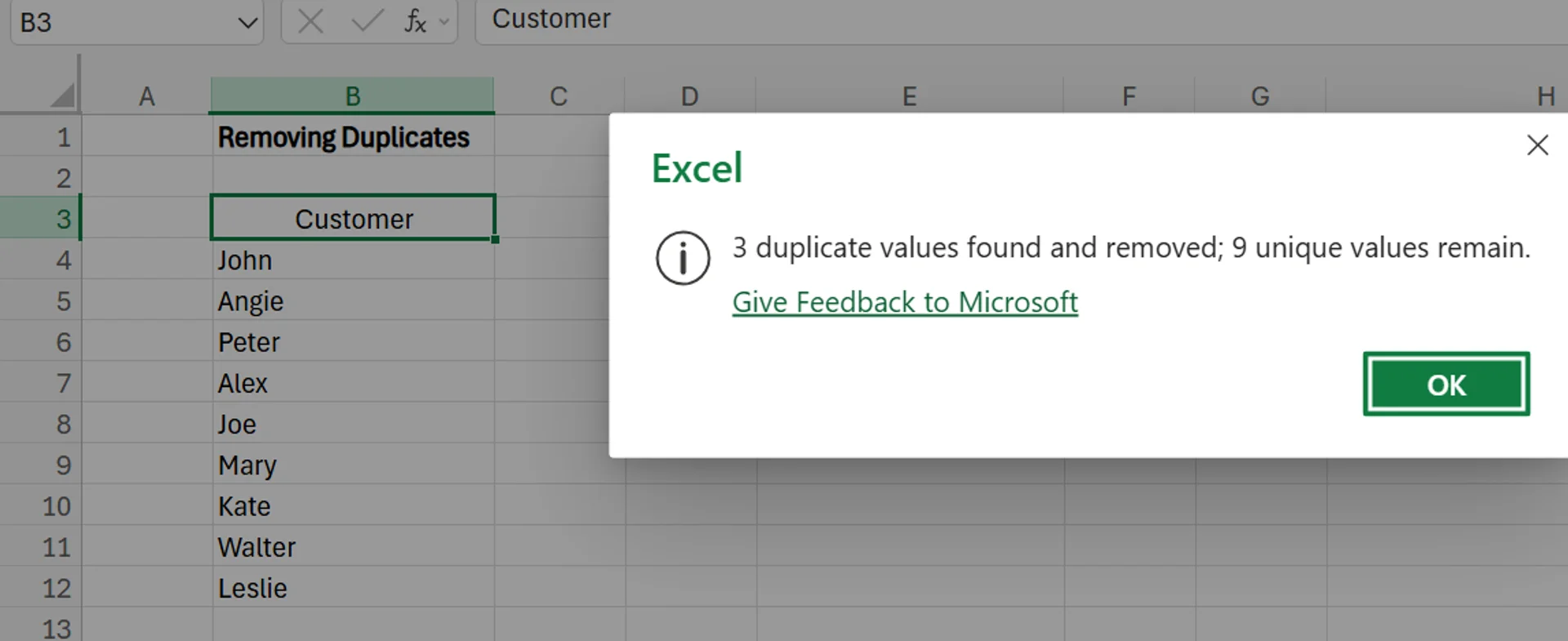Select row 1 header

point(41,136)
